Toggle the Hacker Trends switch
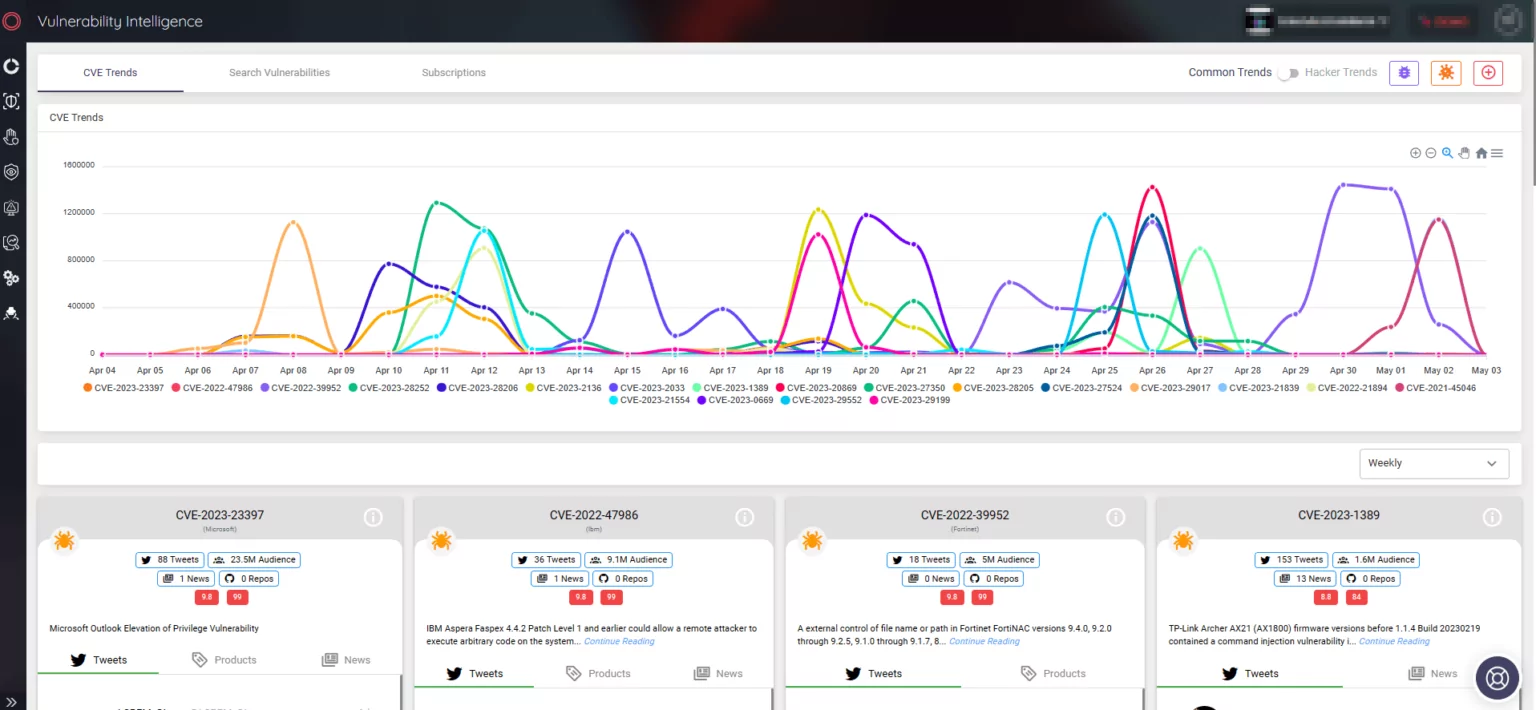1536x710 pixels. click(1288, 72)
